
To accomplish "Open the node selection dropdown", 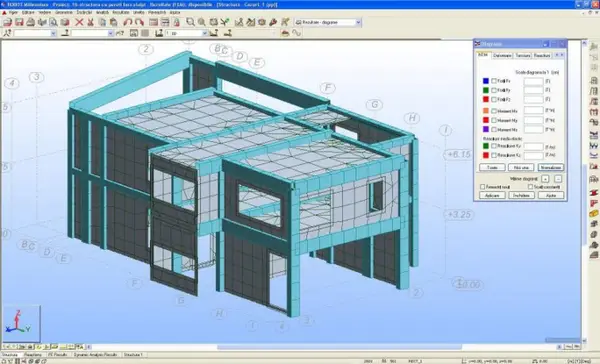I will [x=53, y=33].
